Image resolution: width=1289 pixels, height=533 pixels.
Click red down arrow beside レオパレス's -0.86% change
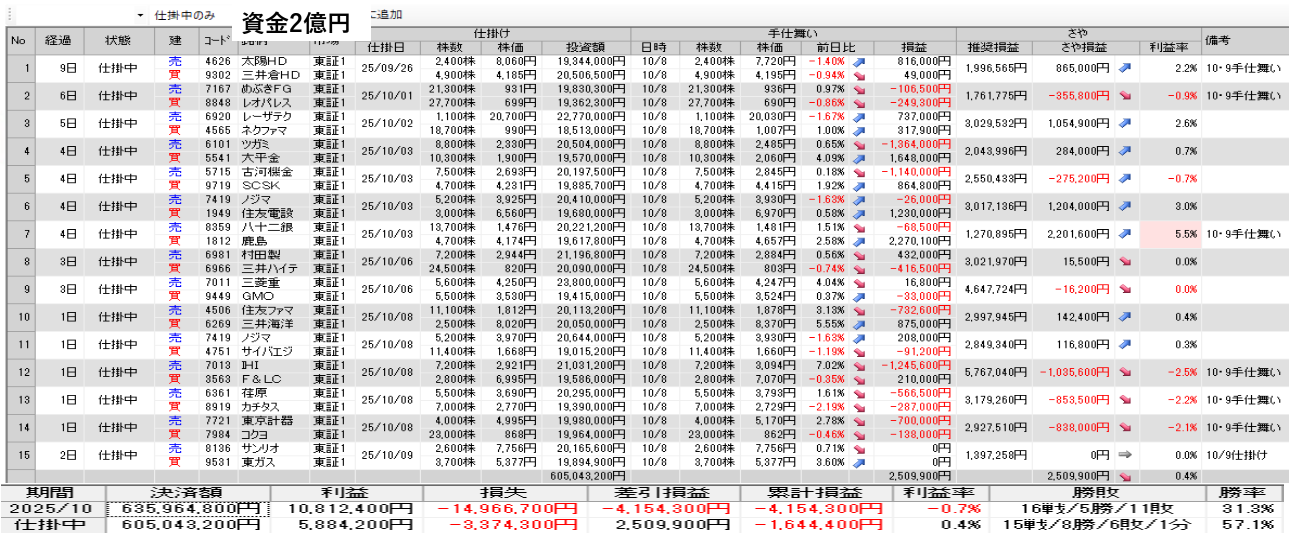click(858, 102)
